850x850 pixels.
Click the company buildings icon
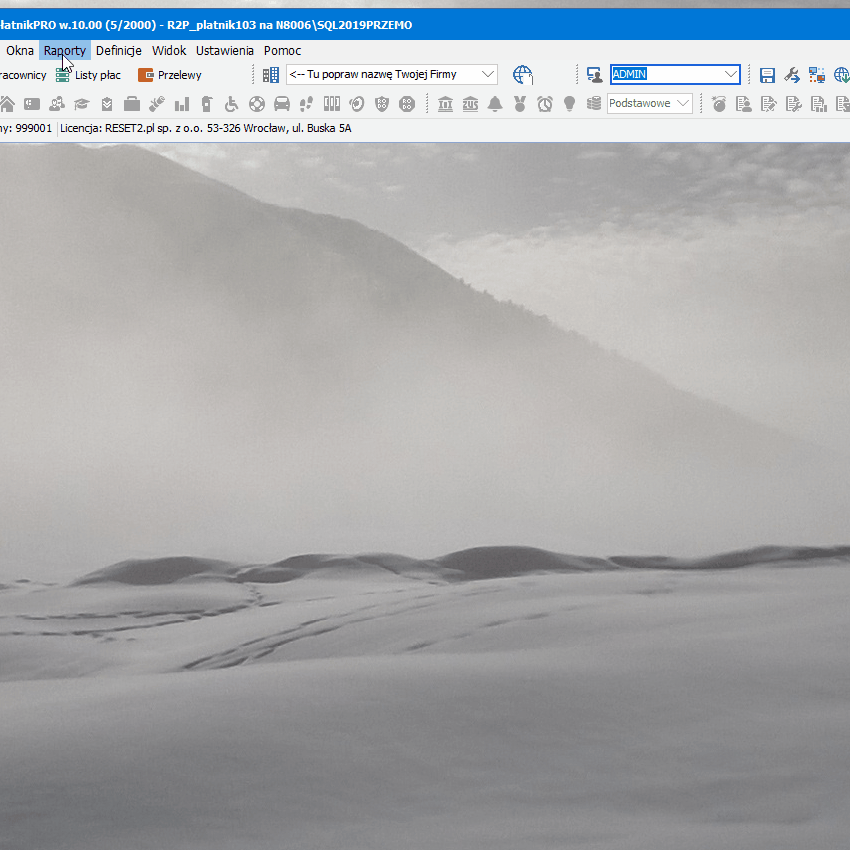[x=271, y=75]
